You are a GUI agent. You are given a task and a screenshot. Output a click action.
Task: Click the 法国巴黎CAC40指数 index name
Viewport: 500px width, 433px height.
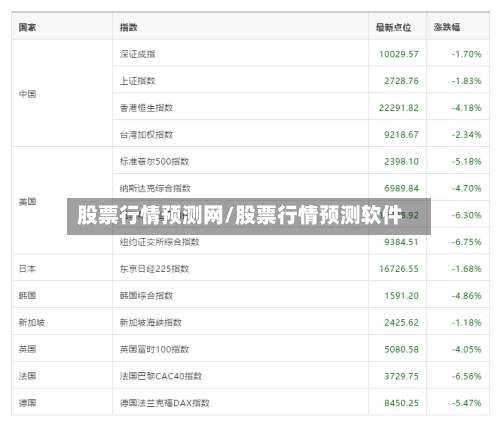[x=161, y=376]
